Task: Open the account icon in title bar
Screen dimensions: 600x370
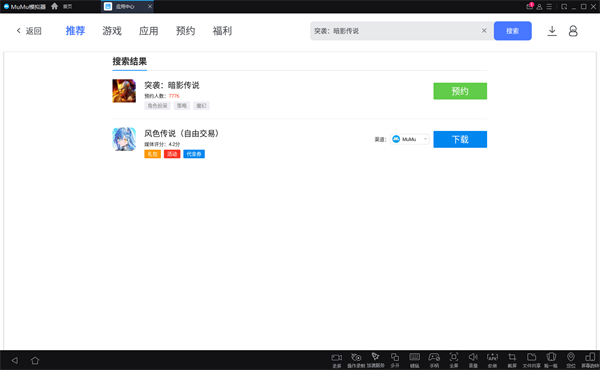Action: [x=539, y=7]
